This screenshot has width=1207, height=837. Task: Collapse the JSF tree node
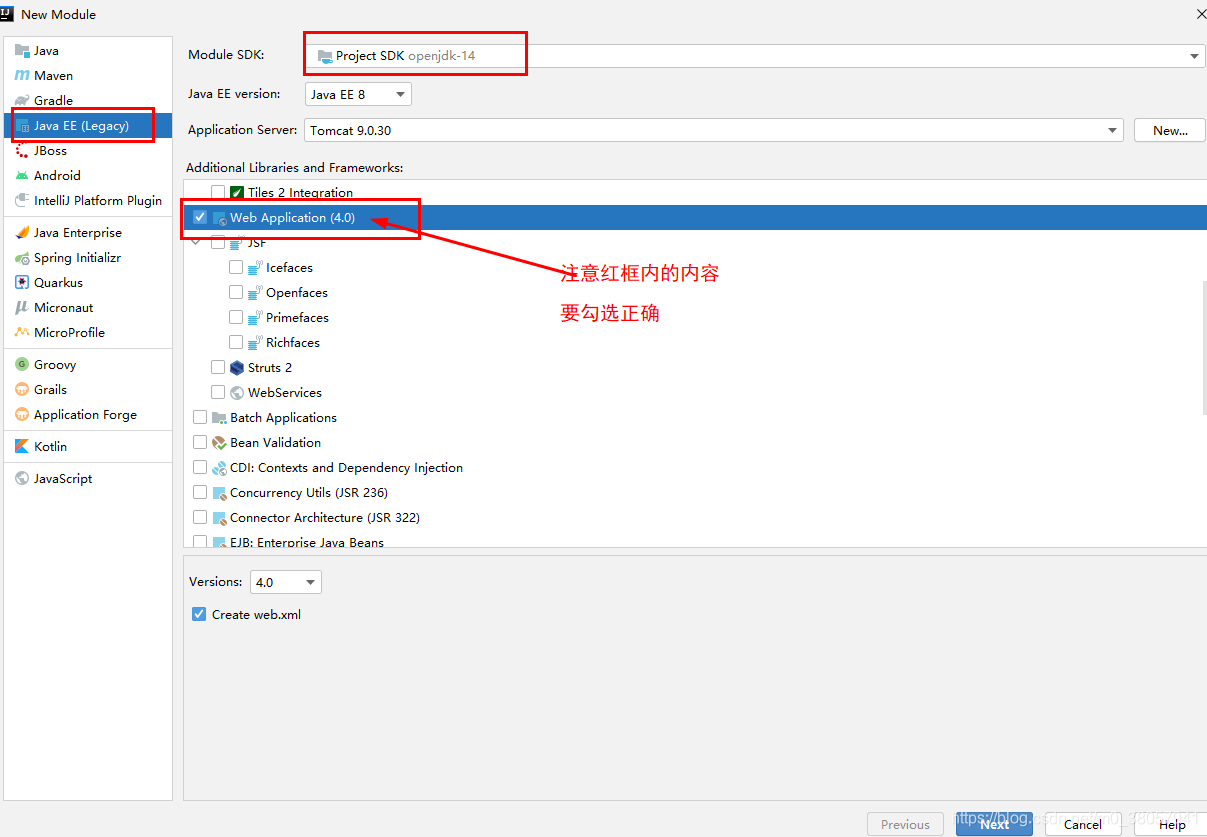[196, 242]
